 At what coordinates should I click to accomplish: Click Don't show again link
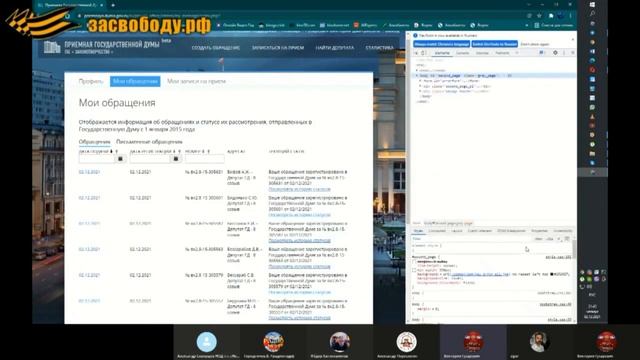pyautogui.click(x=535, y=44)
